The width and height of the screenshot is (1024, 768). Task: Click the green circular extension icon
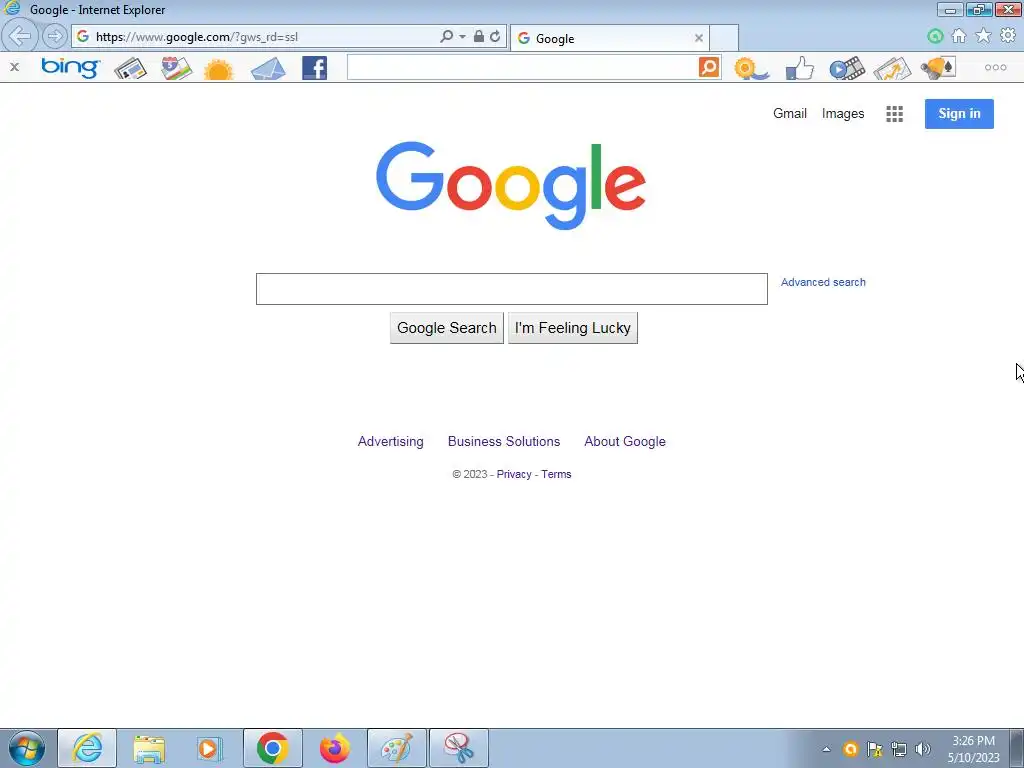pos(935,37)
